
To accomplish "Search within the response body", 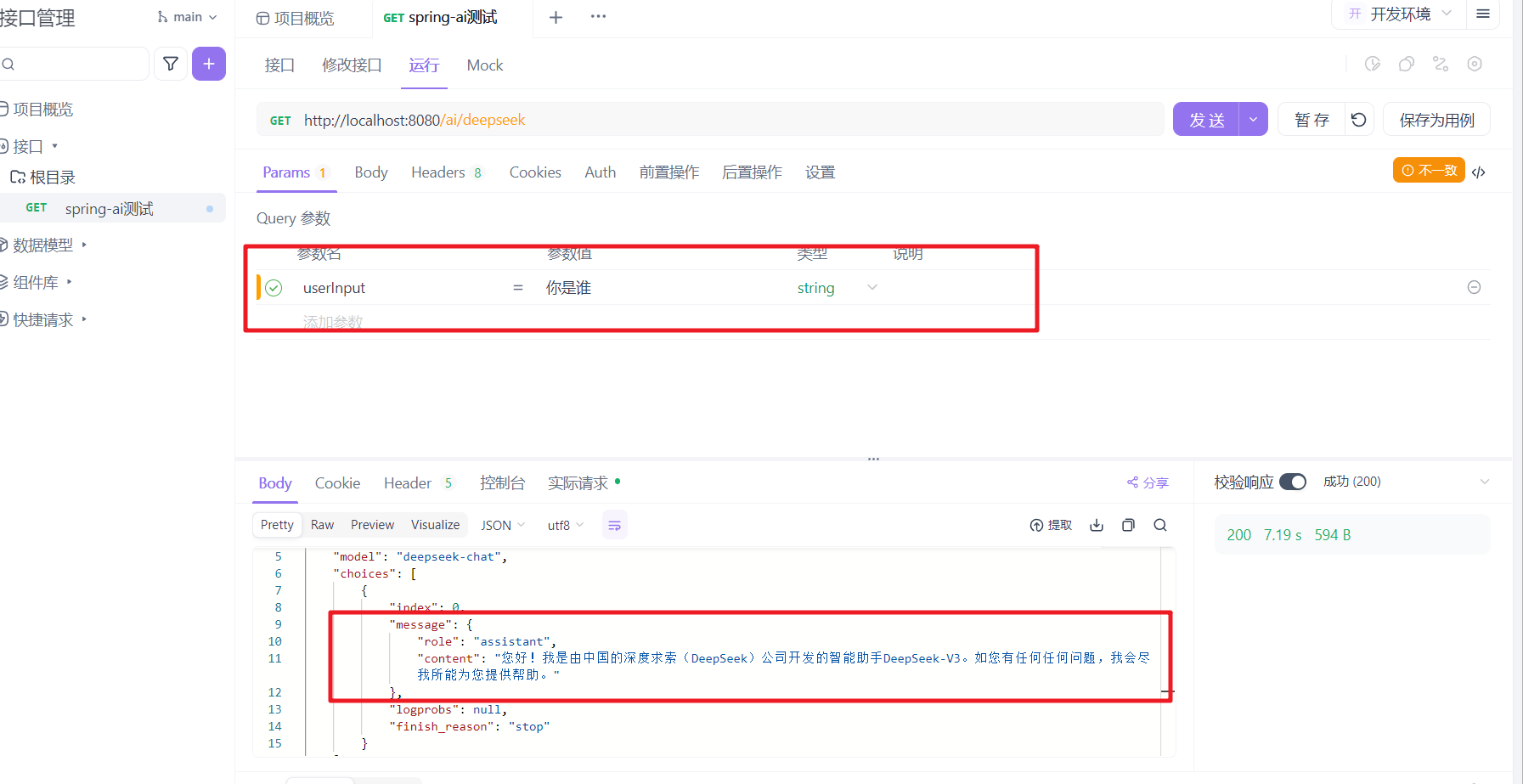I will [1160, 525].
